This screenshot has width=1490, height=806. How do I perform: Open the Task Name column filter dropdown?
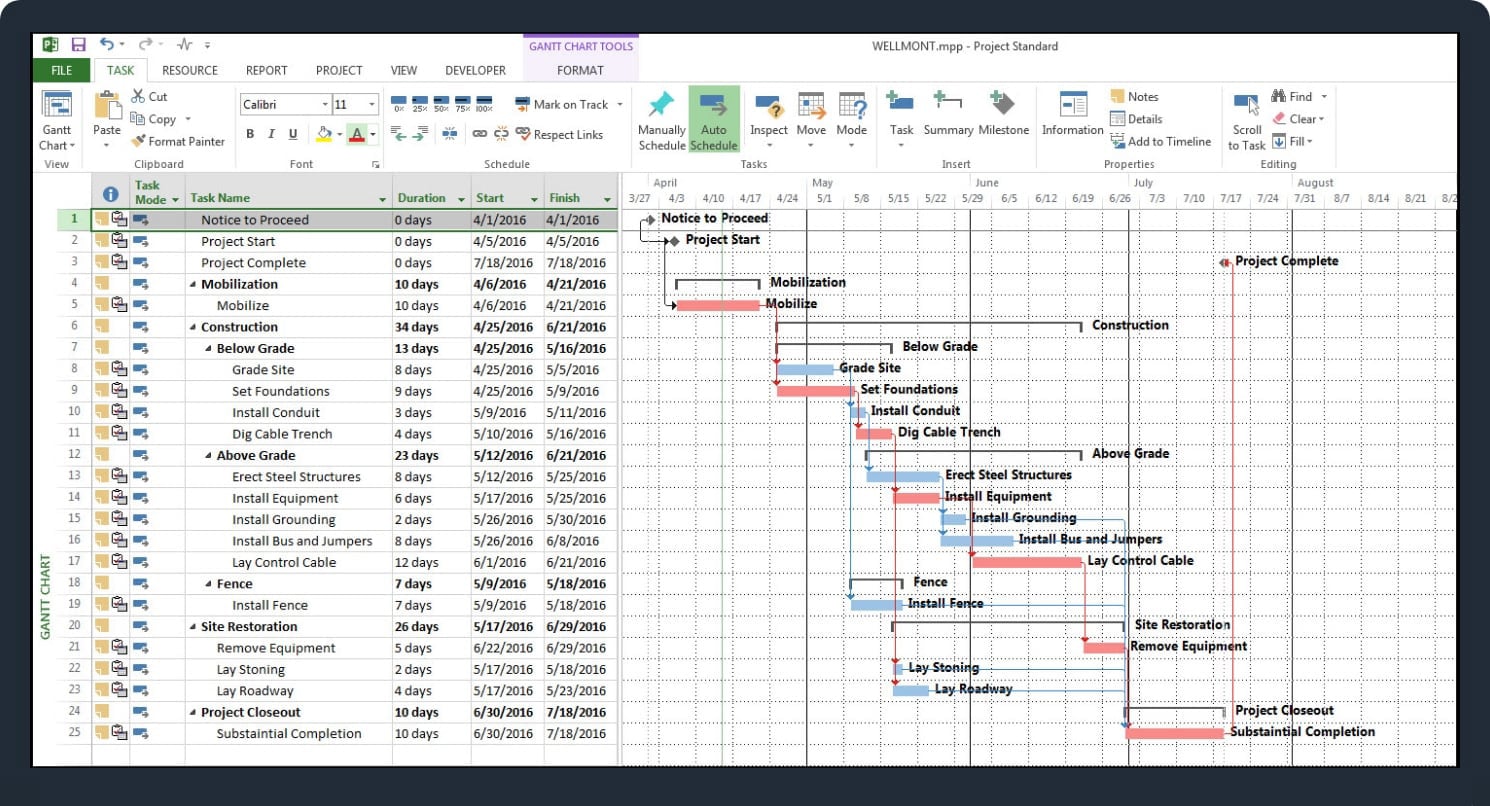pos(382,199)
